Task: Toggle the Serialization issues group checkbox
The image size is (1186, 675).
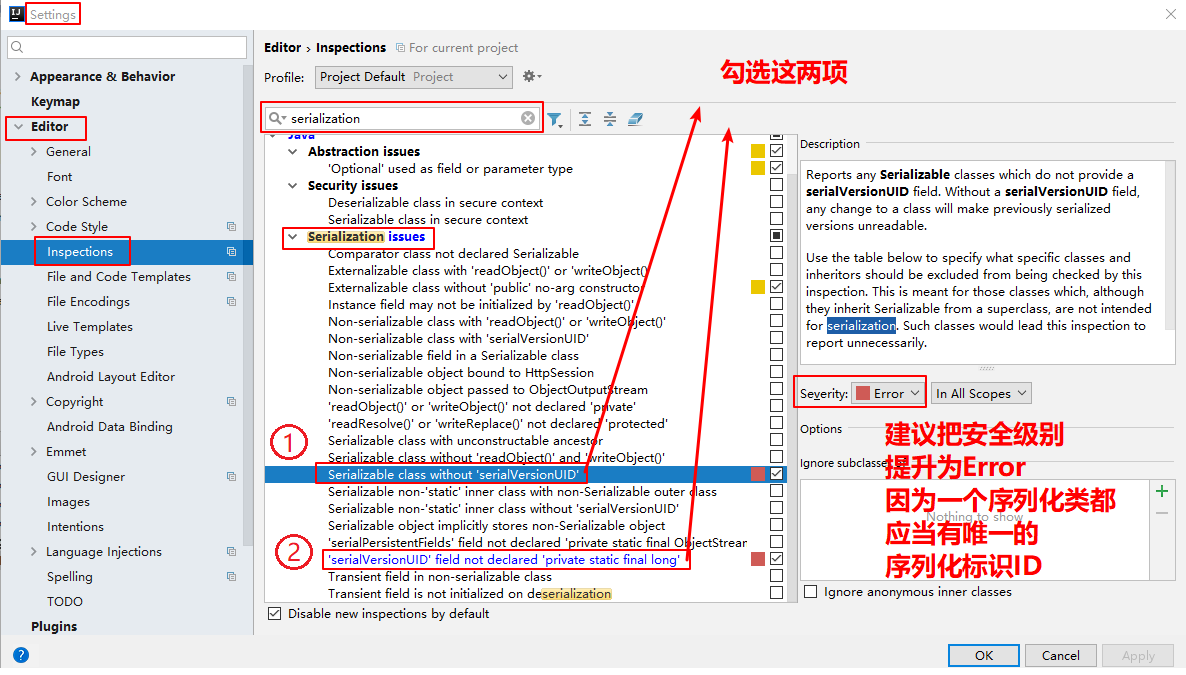Action: (776, 236)
